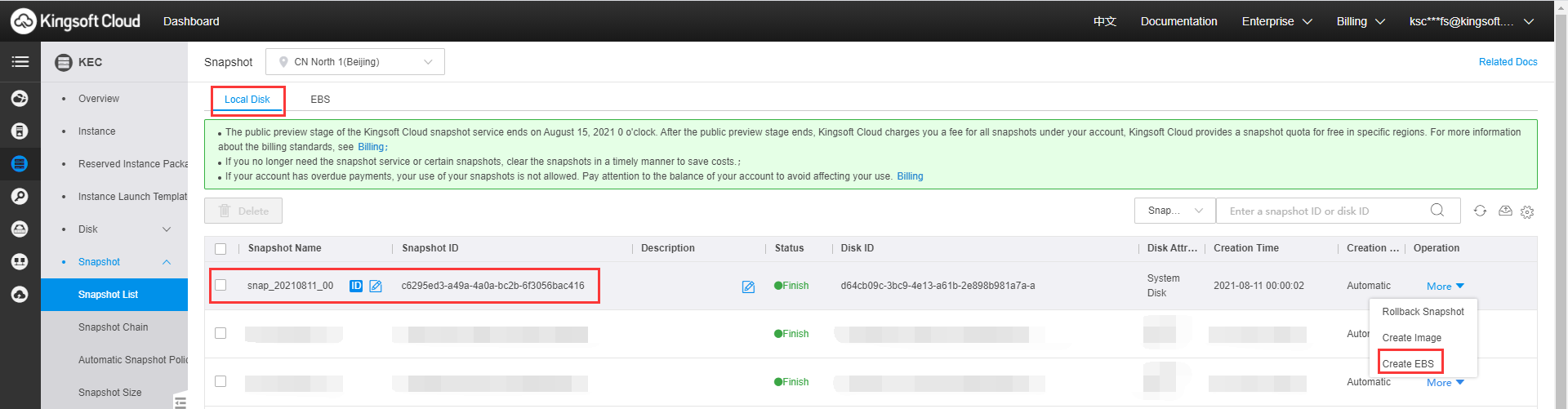Click the search magnifier icon

coord(1437,211)
